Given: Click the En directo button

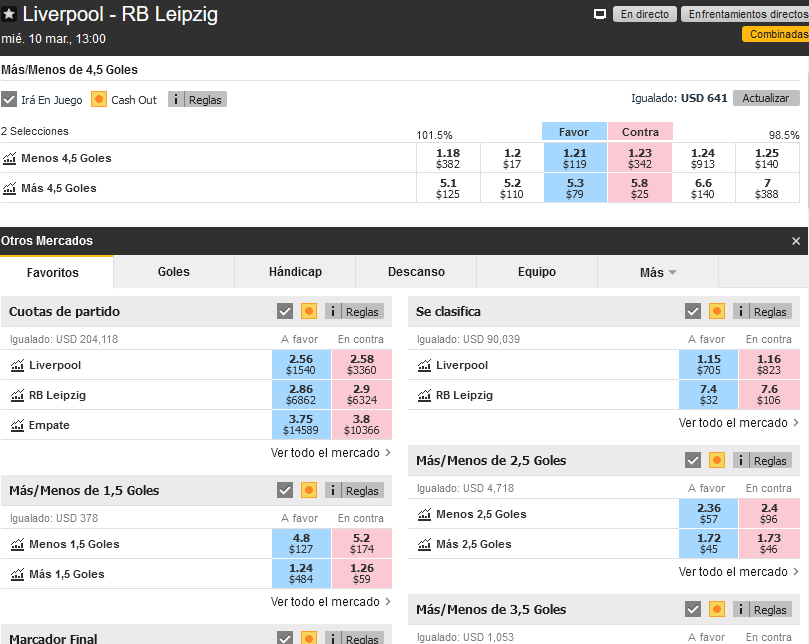Looking at the screenshot, I should tap(645, 14).
